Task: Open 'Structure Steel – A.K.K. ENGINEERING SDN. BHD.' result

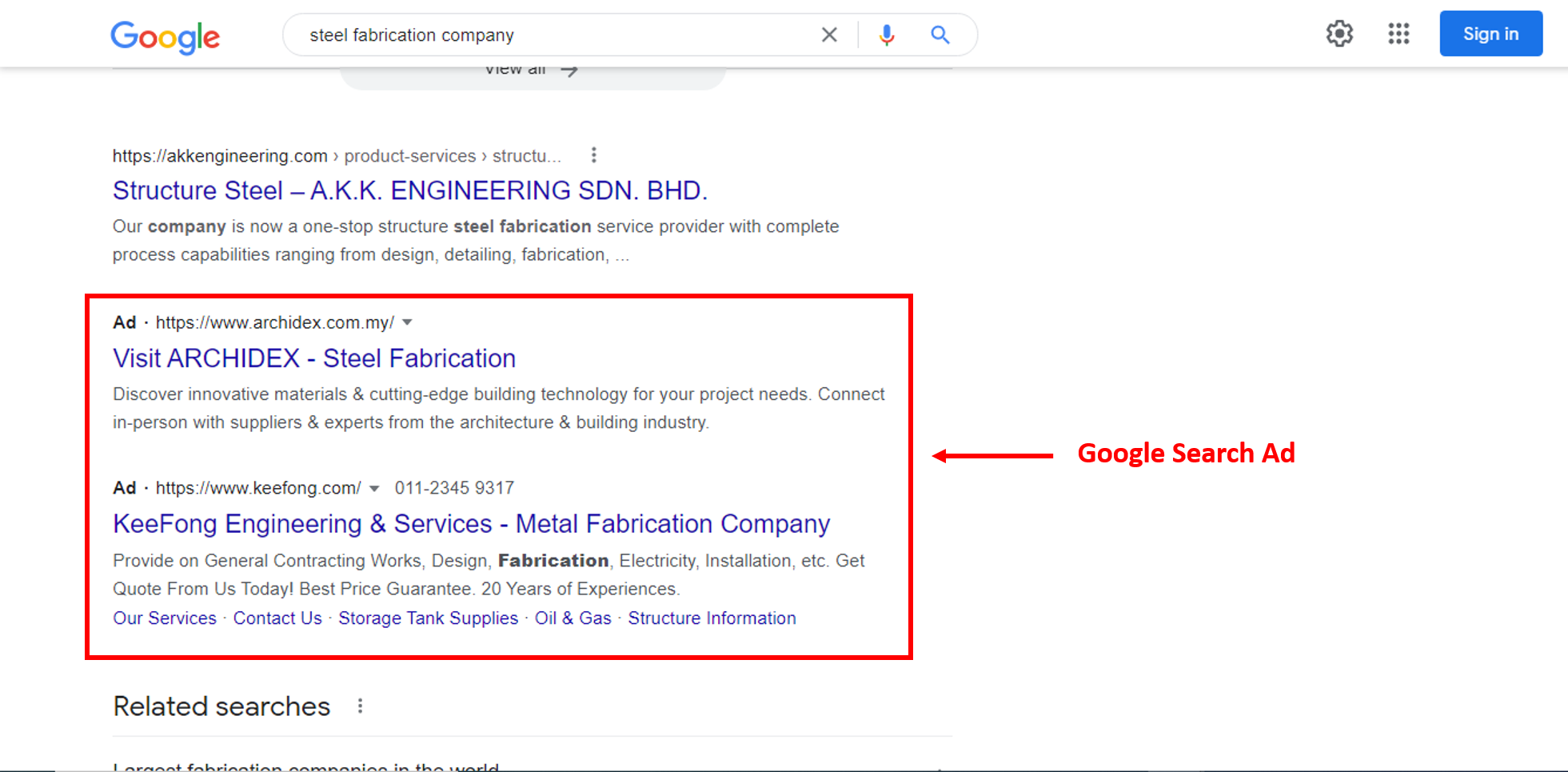Action: point(410,190)
